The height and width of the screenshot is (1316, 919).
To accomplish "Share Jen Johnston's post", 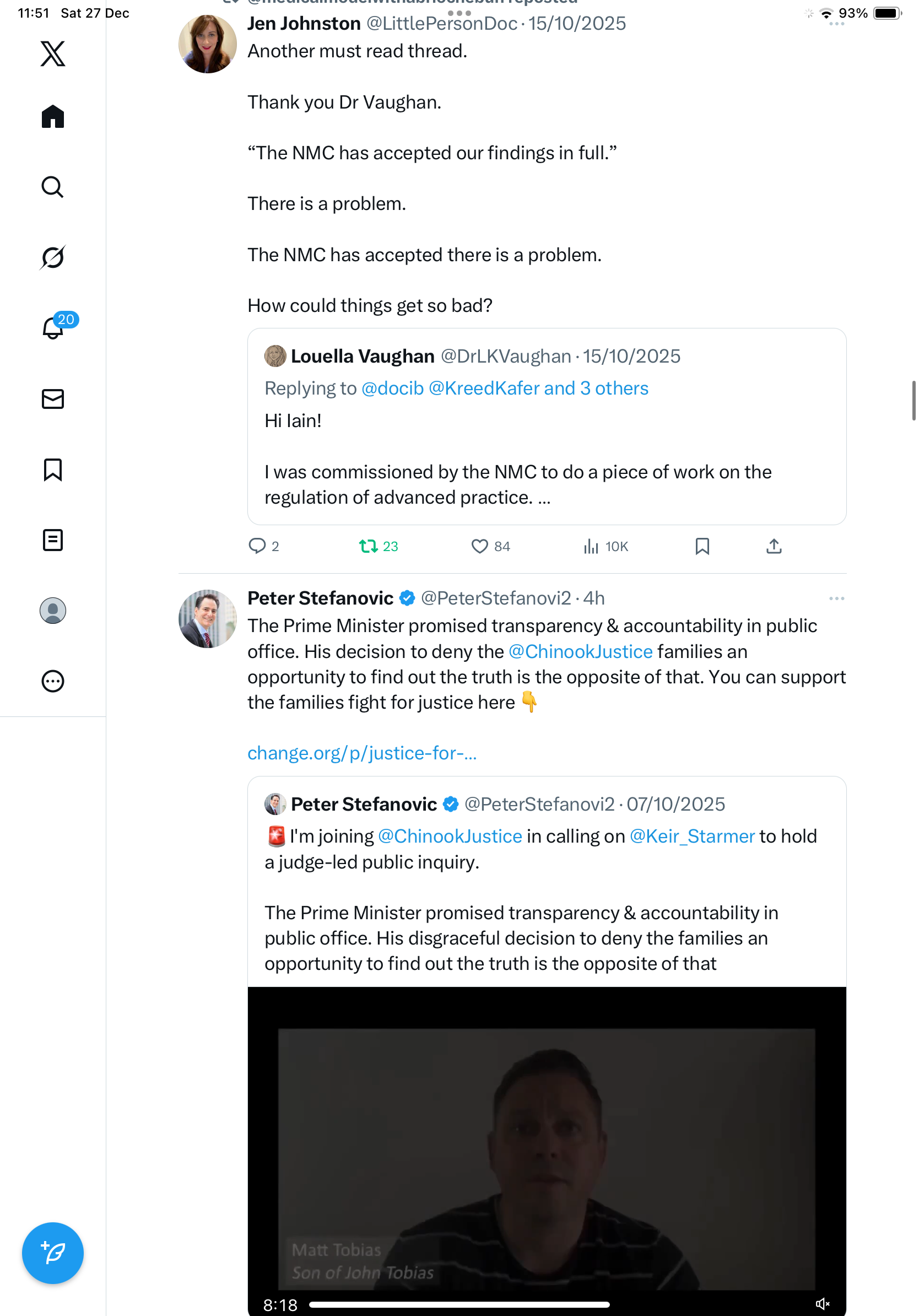I will 774,546.
